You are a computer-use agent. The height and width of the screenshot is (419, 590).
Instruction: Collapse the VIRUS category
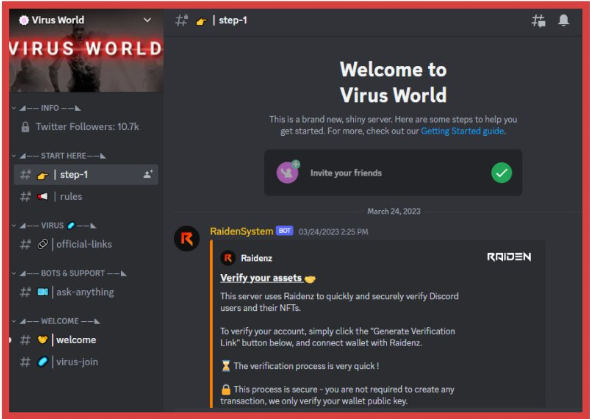point(55,226)
